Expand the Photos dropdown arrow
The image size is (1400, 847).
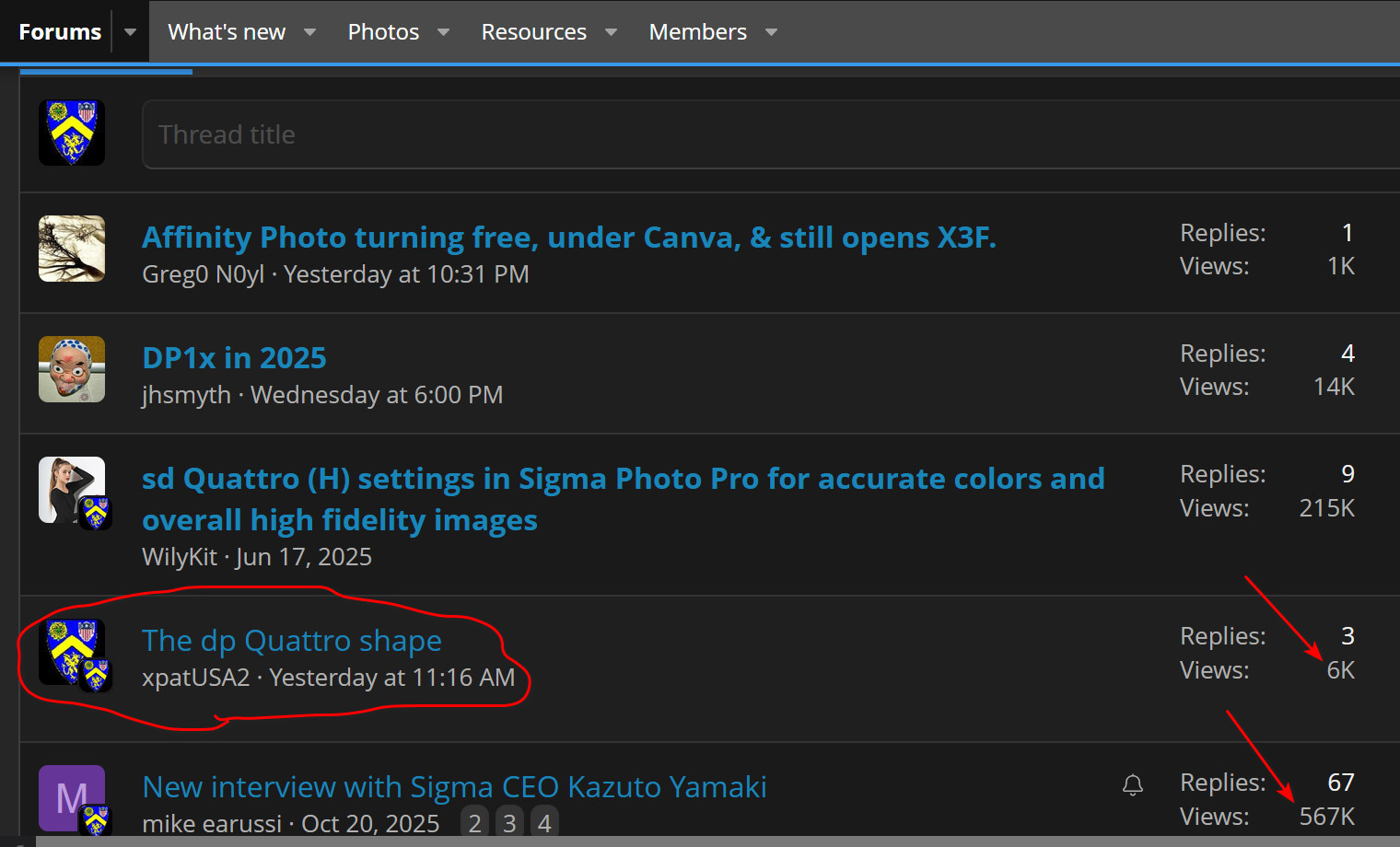[x=444, y=32]
